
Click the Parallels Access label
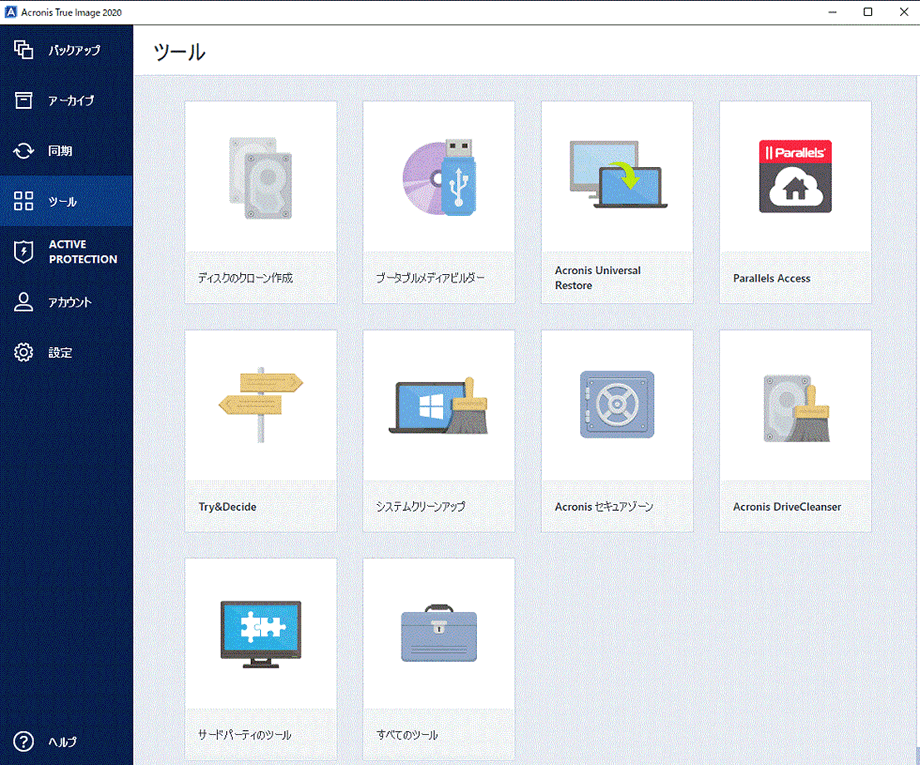tap(772, 278)
